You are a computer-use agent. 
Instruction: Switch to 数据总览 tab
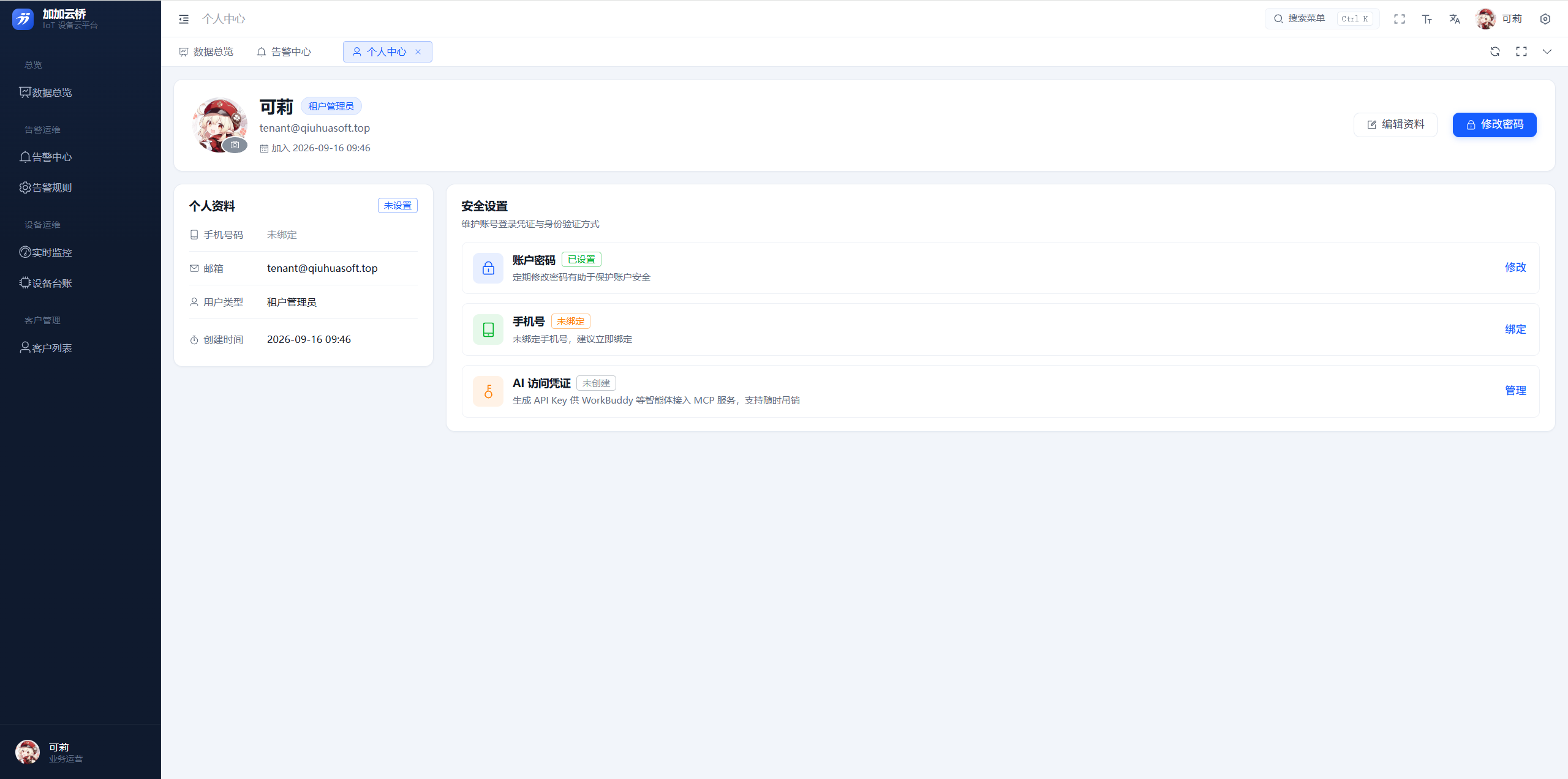(x=206, y=51)
